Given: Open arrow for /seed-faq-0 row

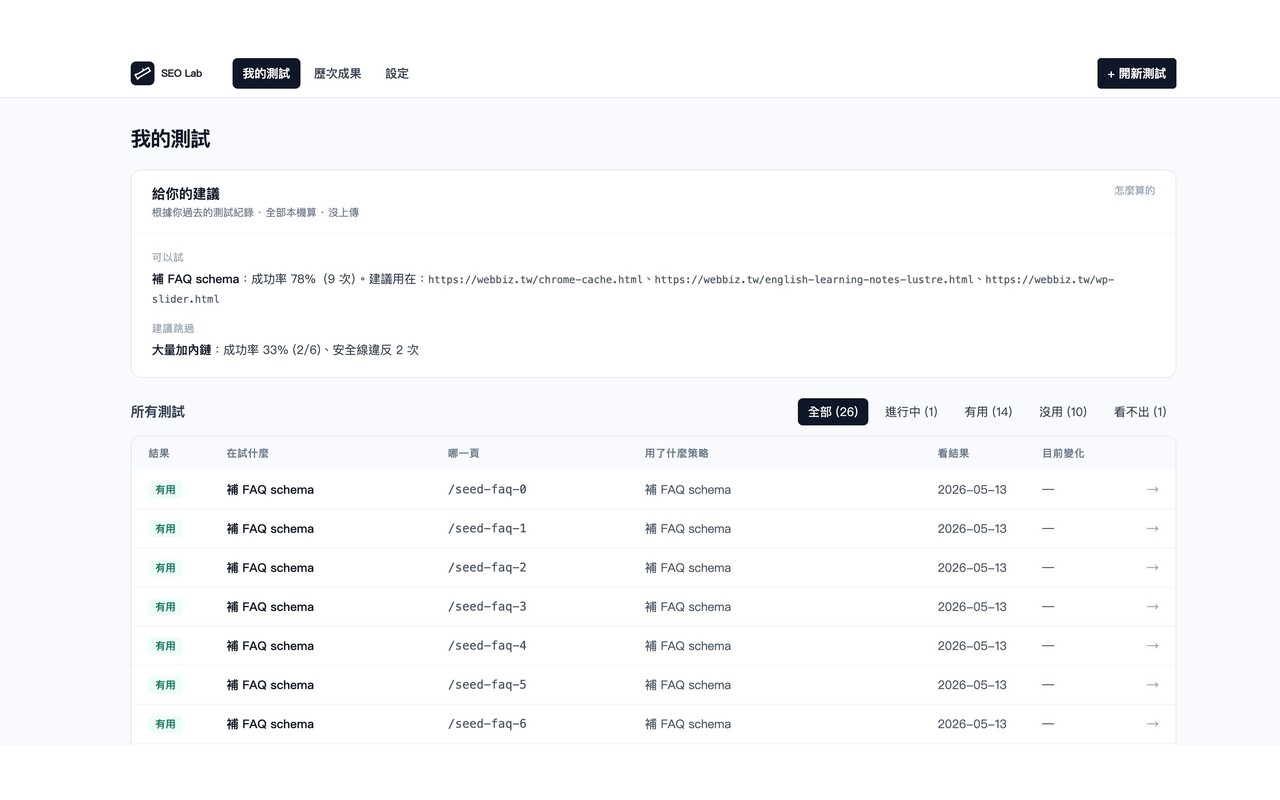Looking at the screenshot, I should click(1152, 489).
